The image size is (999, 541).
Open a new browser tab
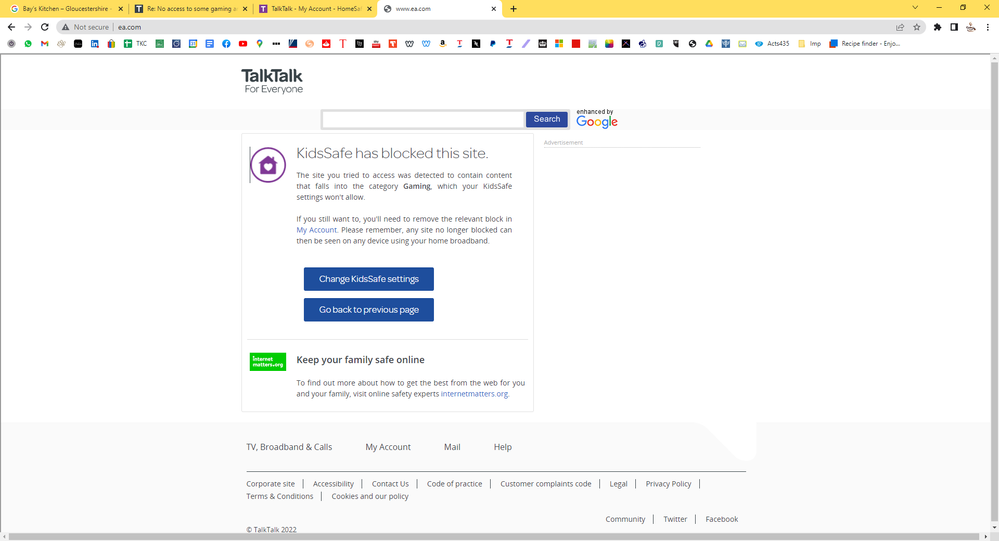(514, 9)
